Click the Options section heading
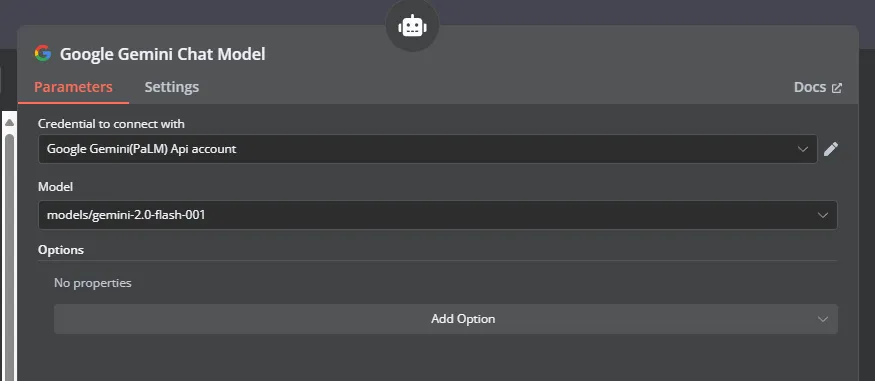 click(61, 249)
